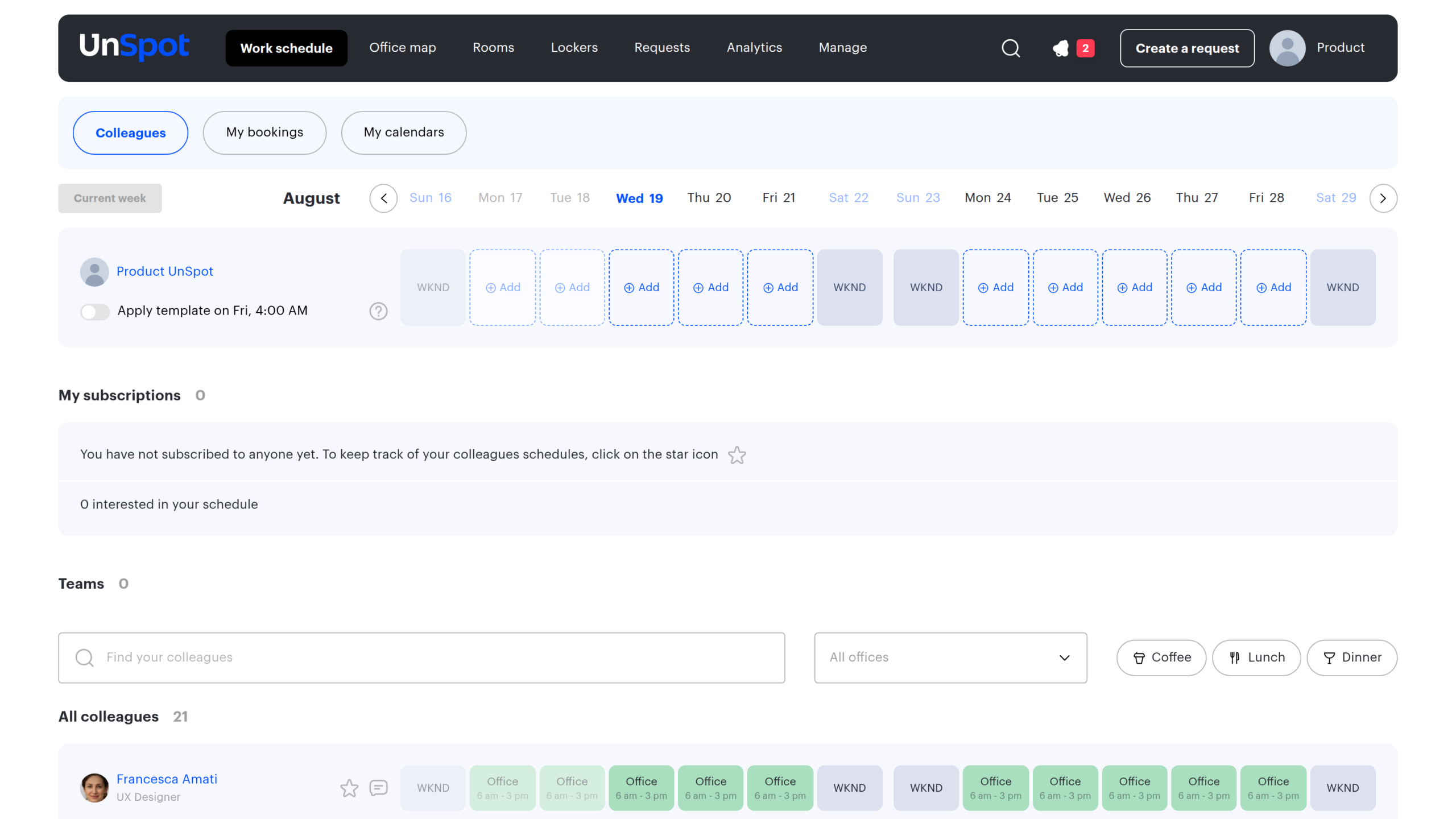The image size is (1456, 819).
Task: Go to next dates with right arrow
Action: 1383,198
